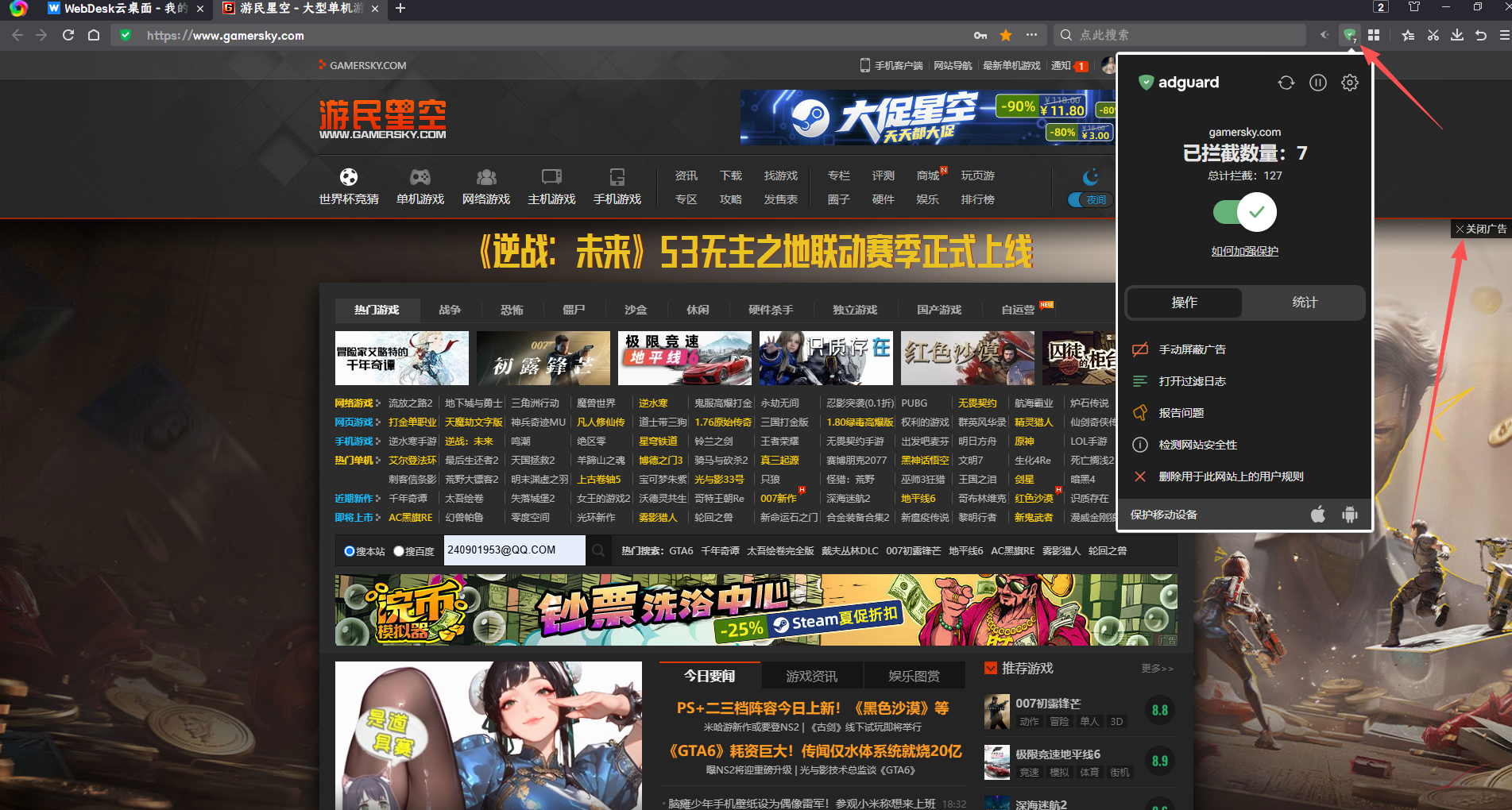Toggle the 夜间 night mode switch
1512x810 pixels.
pyautogui.click(x=1090, y=200)
